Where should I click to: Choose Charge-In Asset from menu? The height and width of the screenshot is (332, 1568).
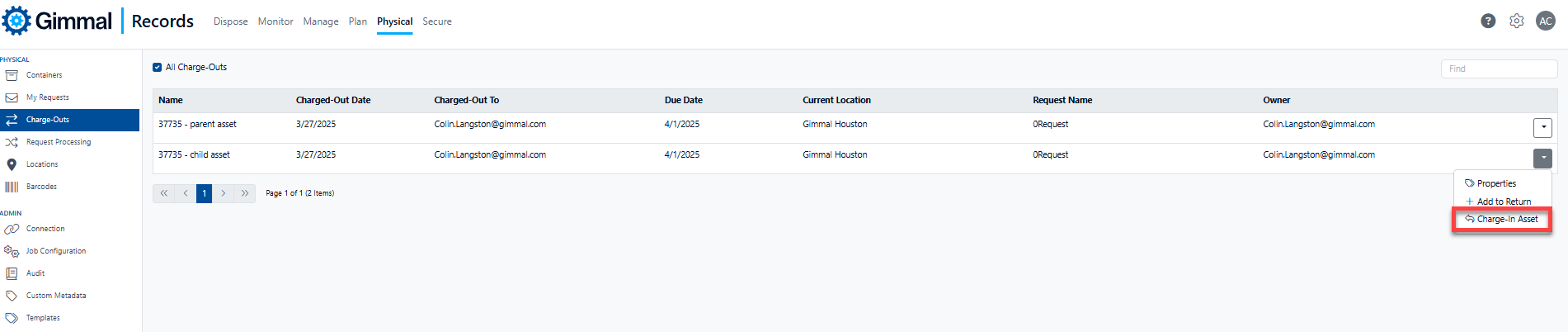pyautogui.click(x=1501, y=220)
